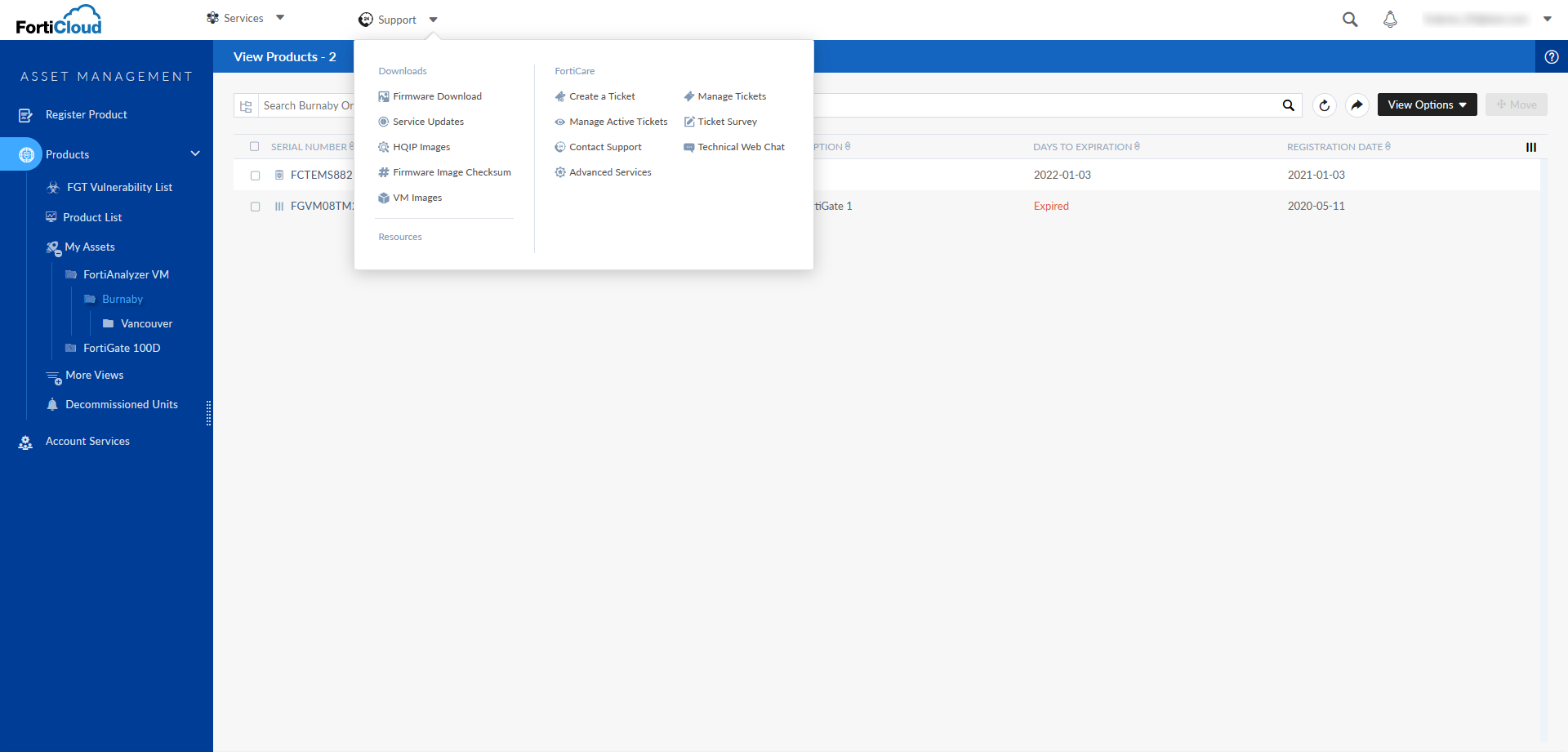Select Create a Ticket

click(x=595, y=96)
